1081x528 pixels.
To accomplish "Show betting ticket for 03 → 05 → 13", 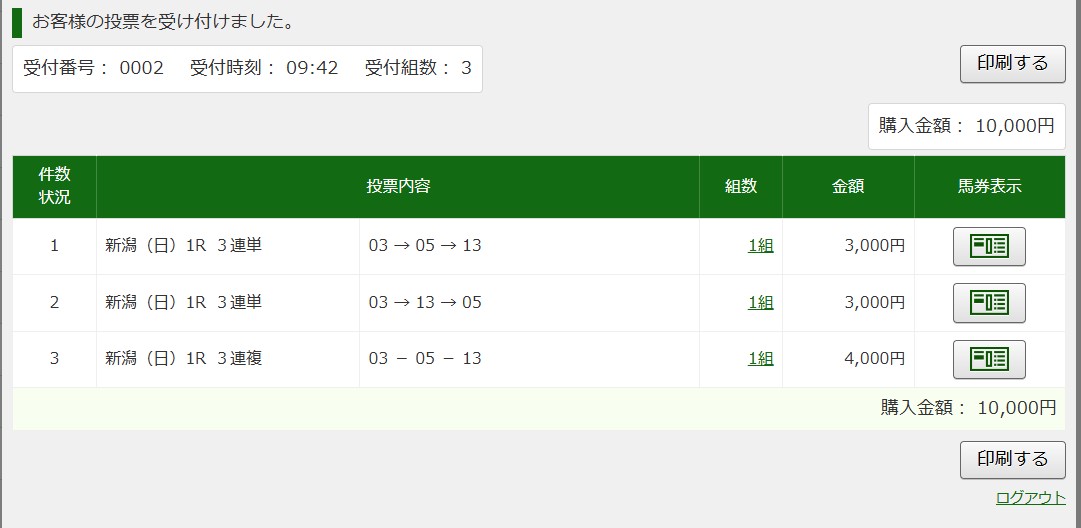I will click(x=989, y=246).
